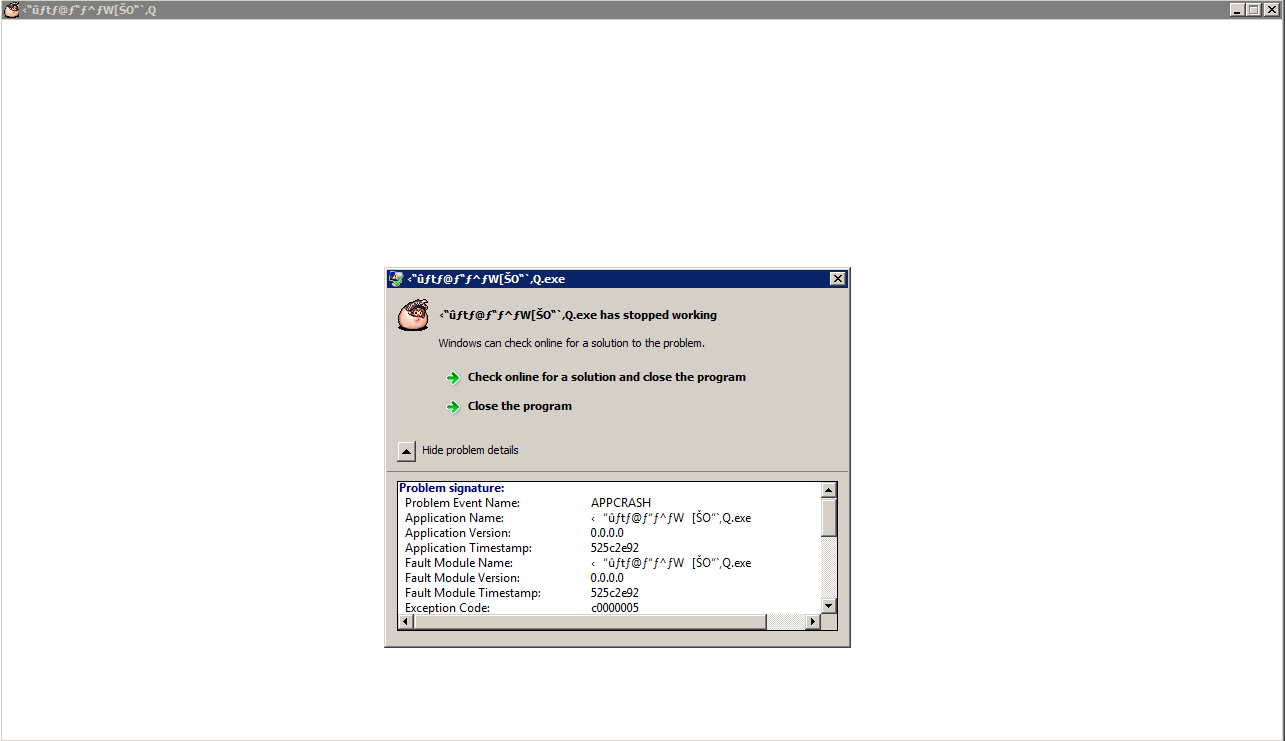This screenshot has width=1285, height=741.
Task: Click the large crashed application icon in dialog
Action: pyautogui.click(x=413, y=315)
